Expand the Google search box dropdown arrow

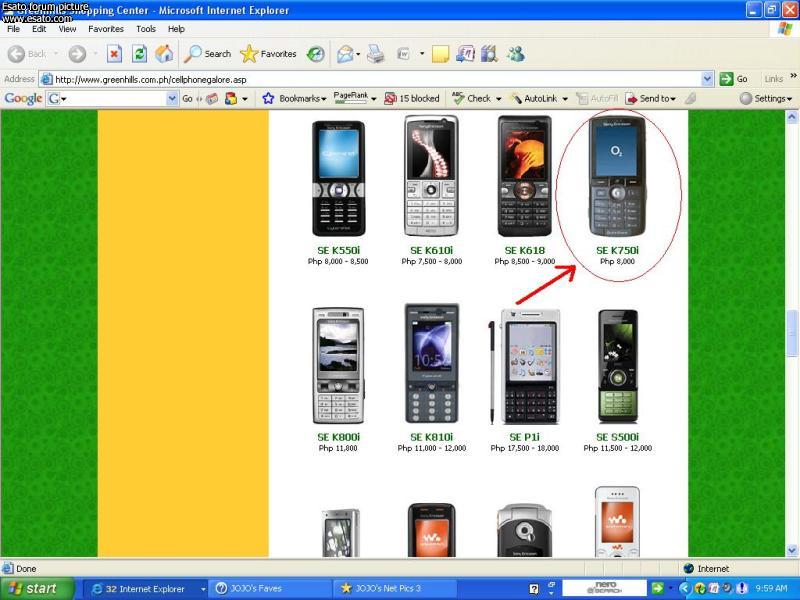[172, 98]
